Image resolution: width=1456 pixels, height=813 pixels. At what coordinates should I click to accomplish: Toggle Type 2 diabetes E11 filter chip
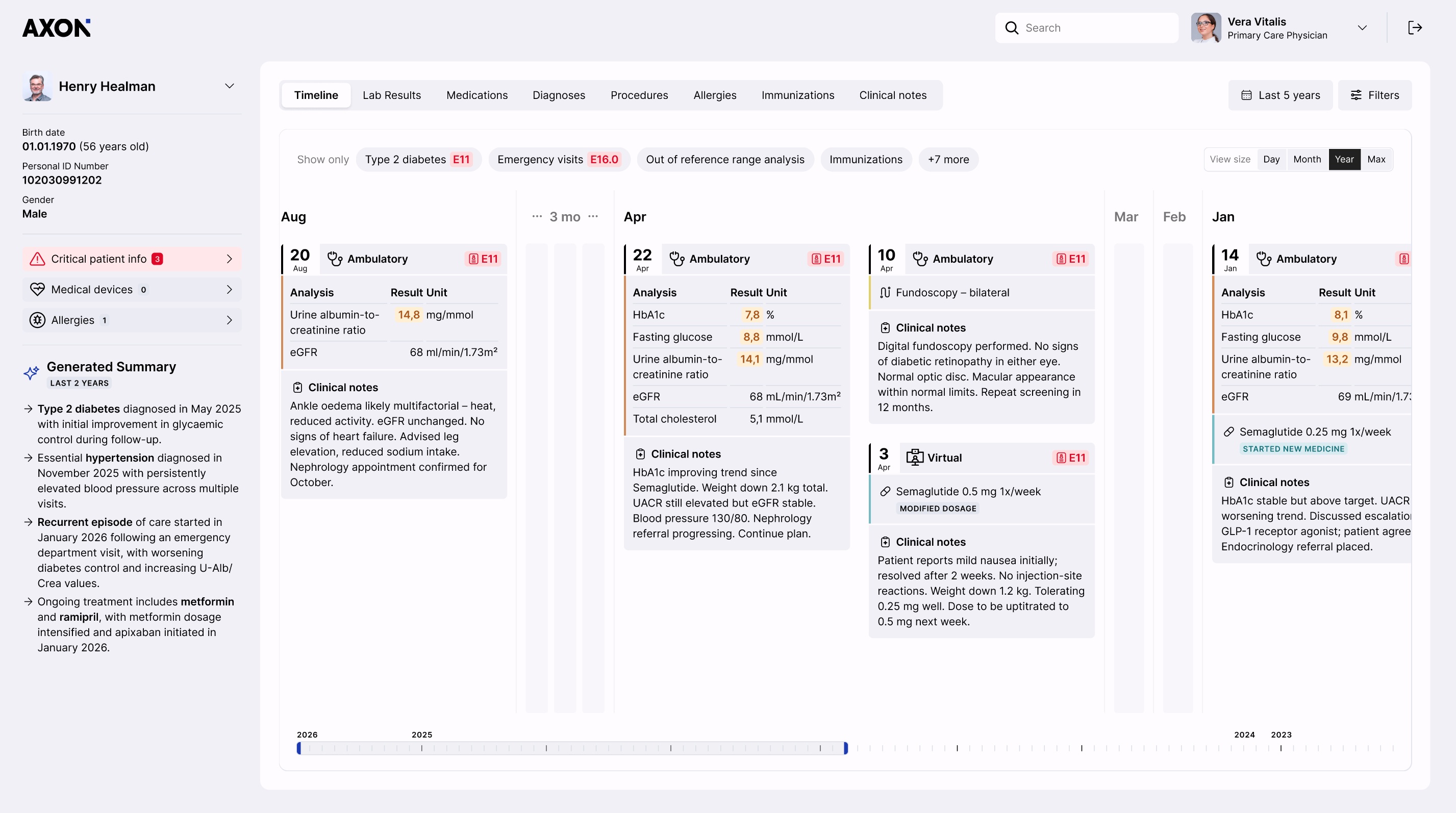click(x=419, y=159)
